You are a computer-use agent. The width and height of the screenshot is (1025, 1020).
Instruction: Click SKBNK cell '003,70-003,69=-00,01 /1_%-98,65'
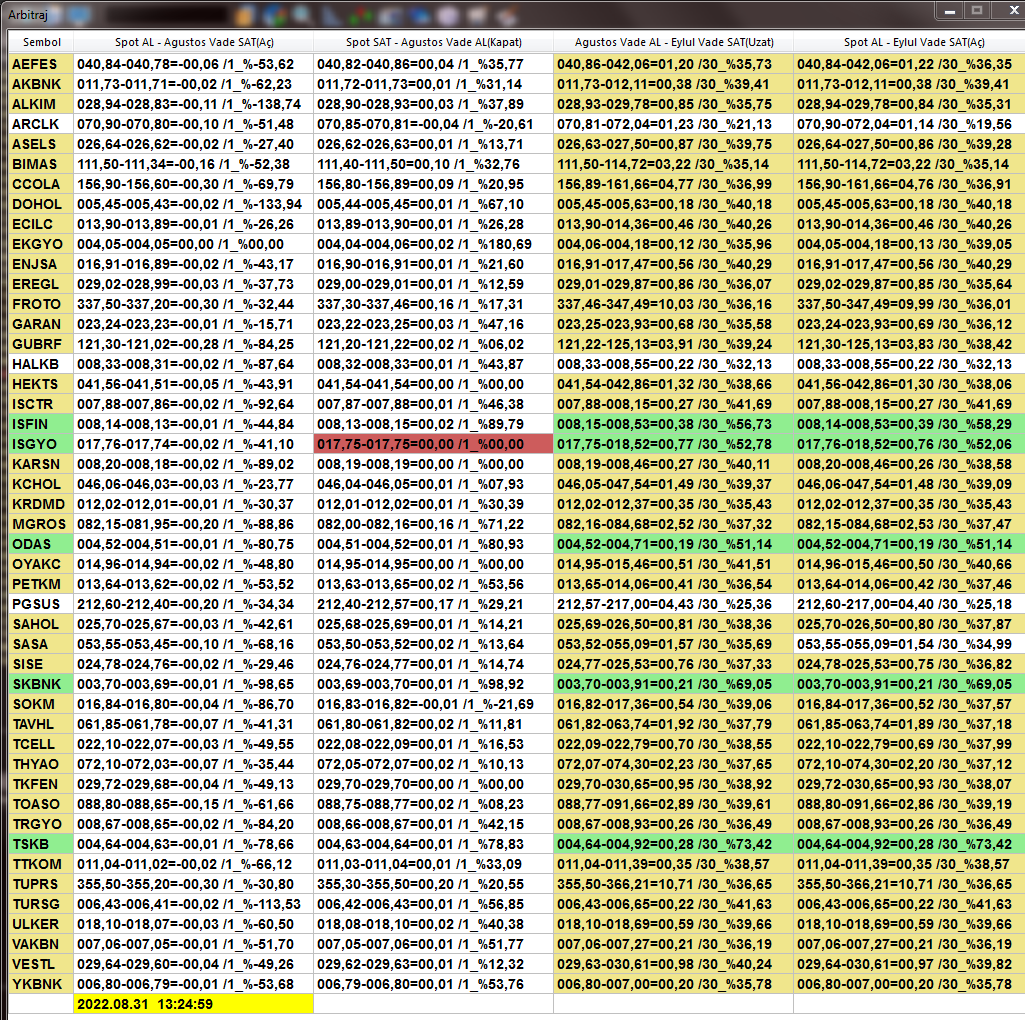click(x=193, y=685)
